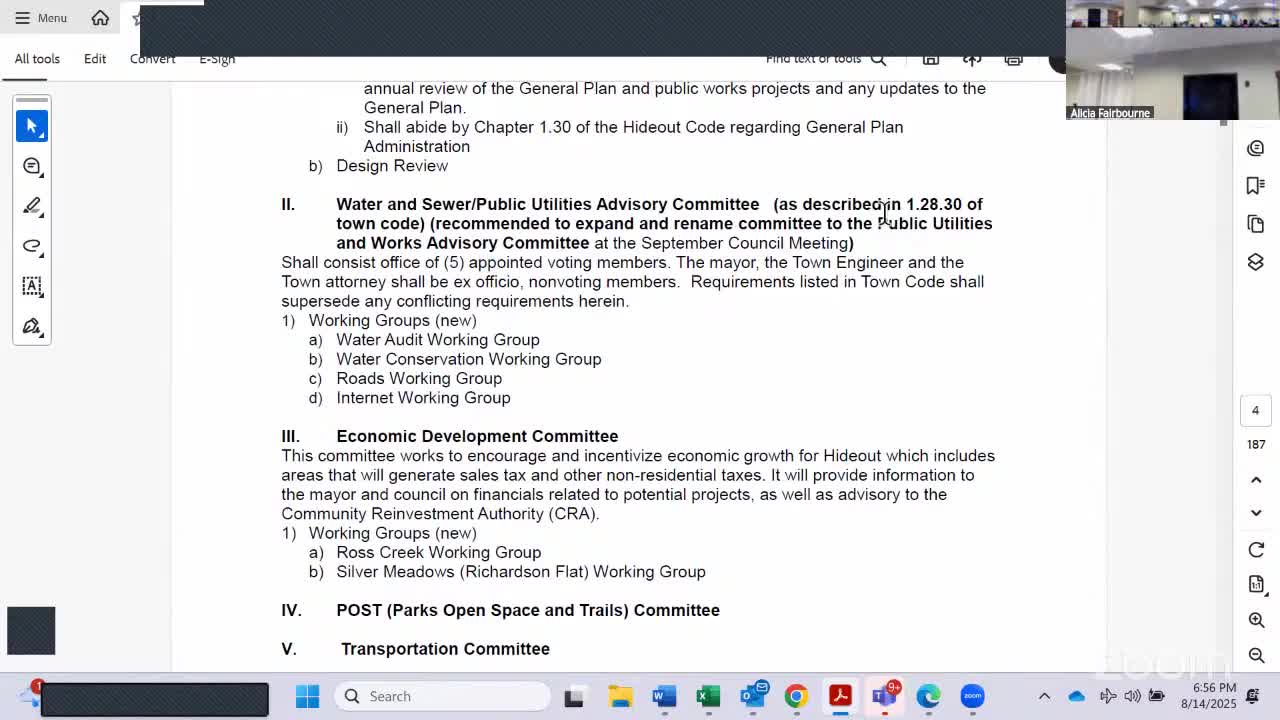Click the vertical scrollbar thumb

click(1222, 123)
